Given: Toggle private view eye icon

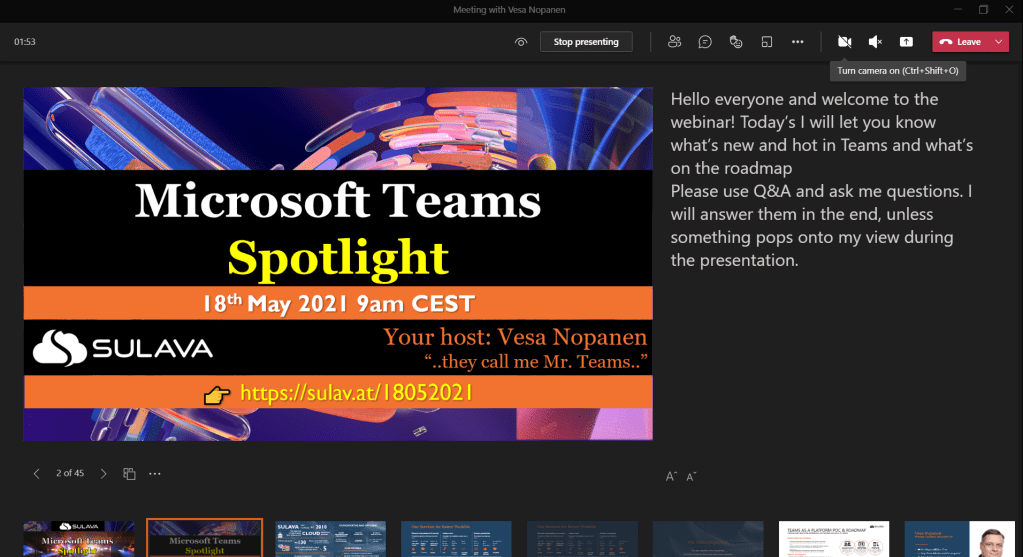Looking at the screenshot, I should click(521, 42).
